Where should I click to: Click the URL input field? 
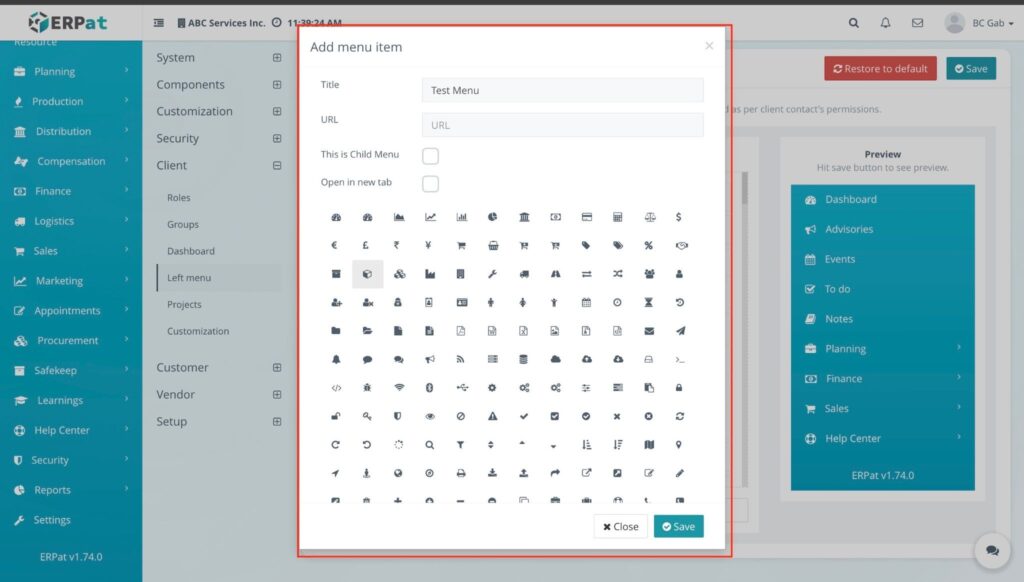tap(563, 125)
